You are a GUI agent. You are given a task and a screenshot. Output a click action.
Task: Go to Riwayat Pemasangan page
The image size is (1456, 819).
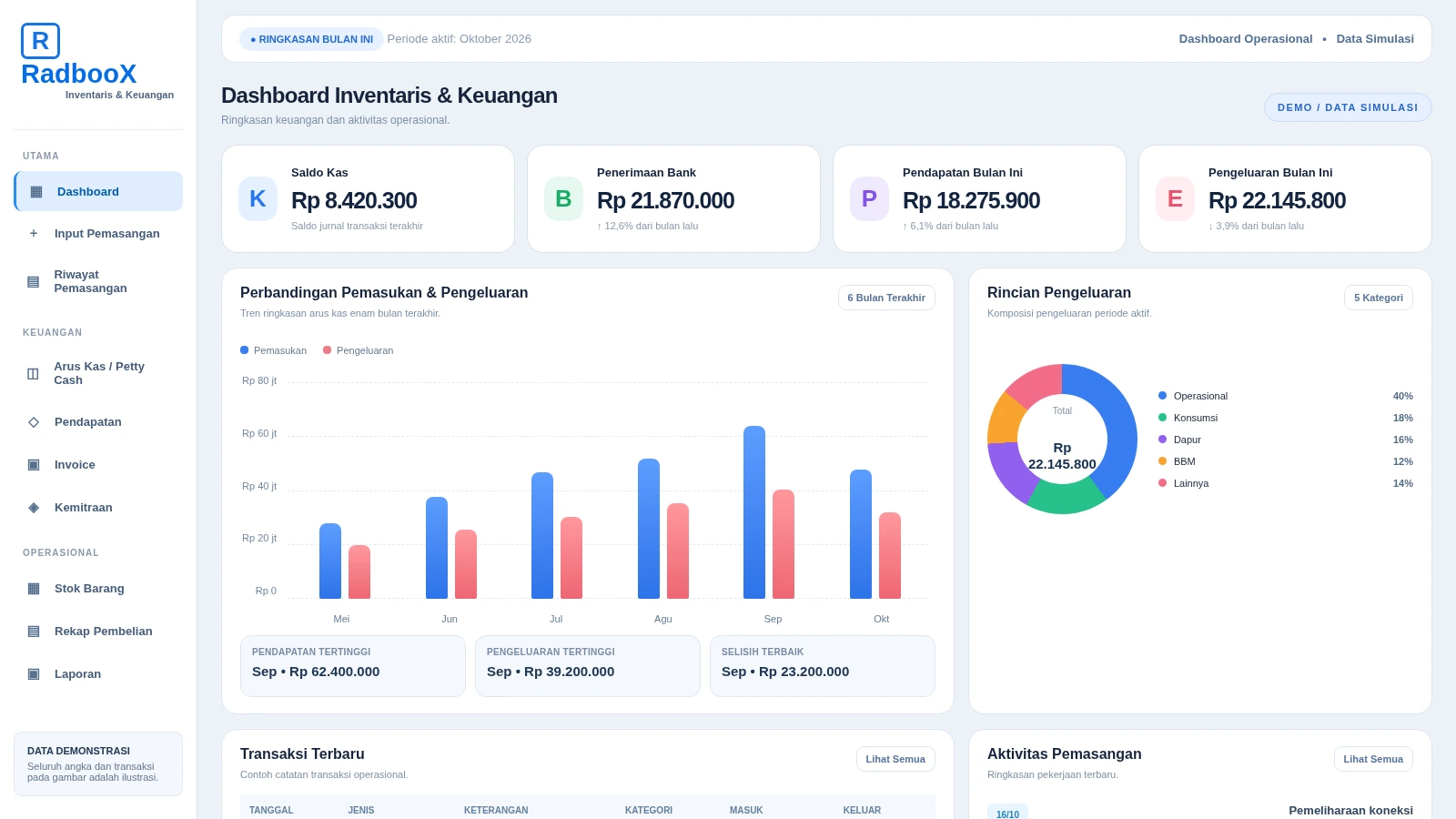[x=98, y=281]
